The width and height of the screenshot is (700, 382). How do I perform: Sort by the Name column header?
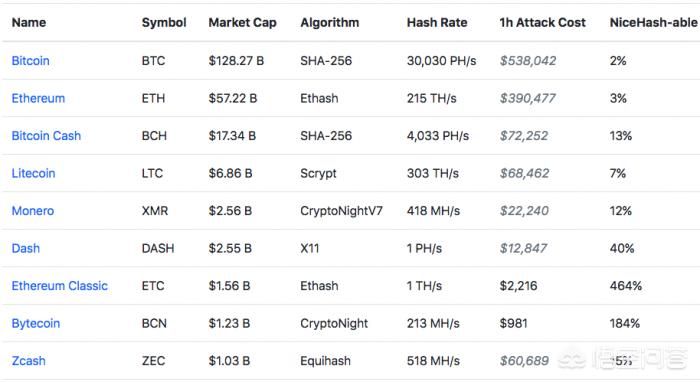tap(29, 22)
